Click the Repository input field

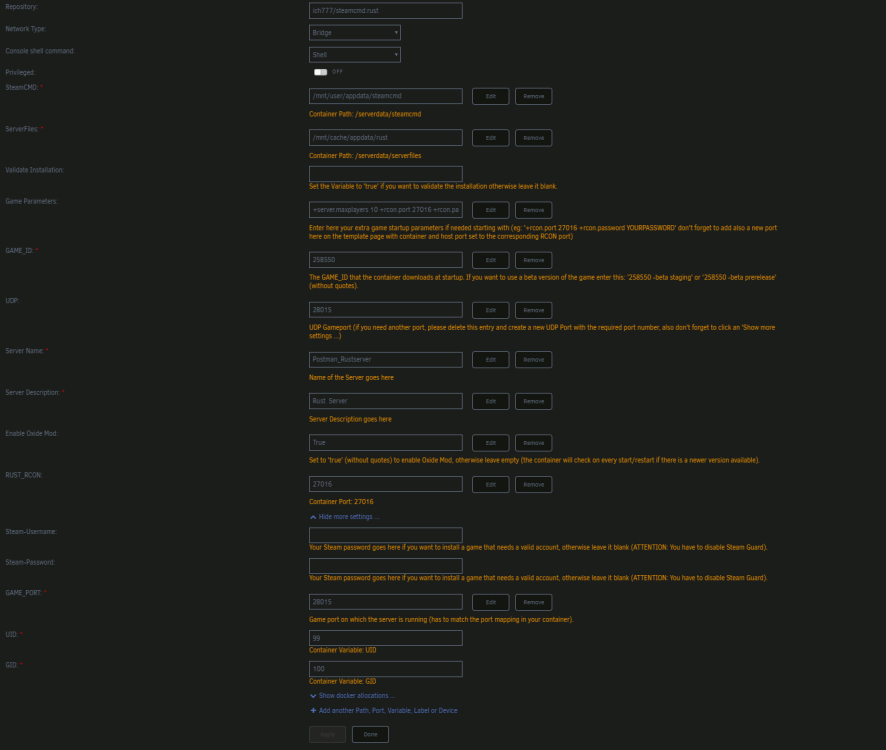point(386,11)
